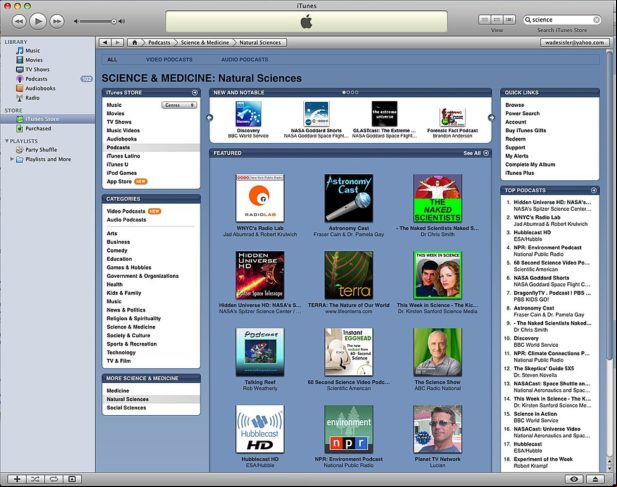
Task: Open Redeem in Quick Links
Action: [x=515, y=139]
